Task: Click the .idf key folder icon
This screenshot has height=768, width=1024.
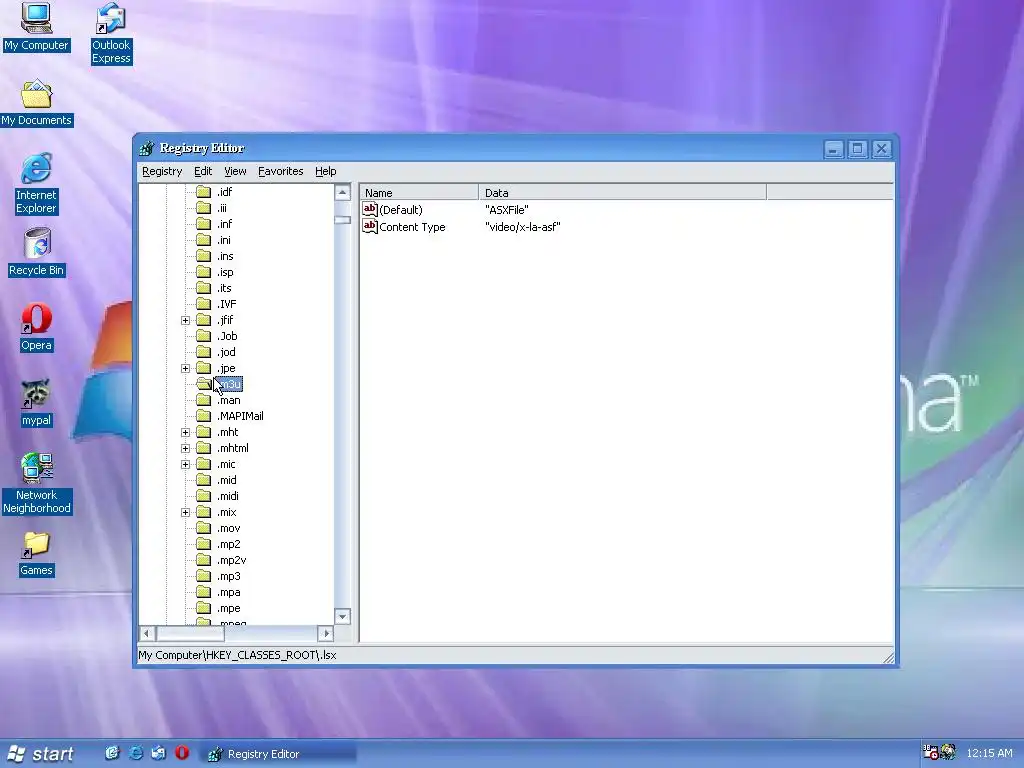Action: [x=204, y=191]
